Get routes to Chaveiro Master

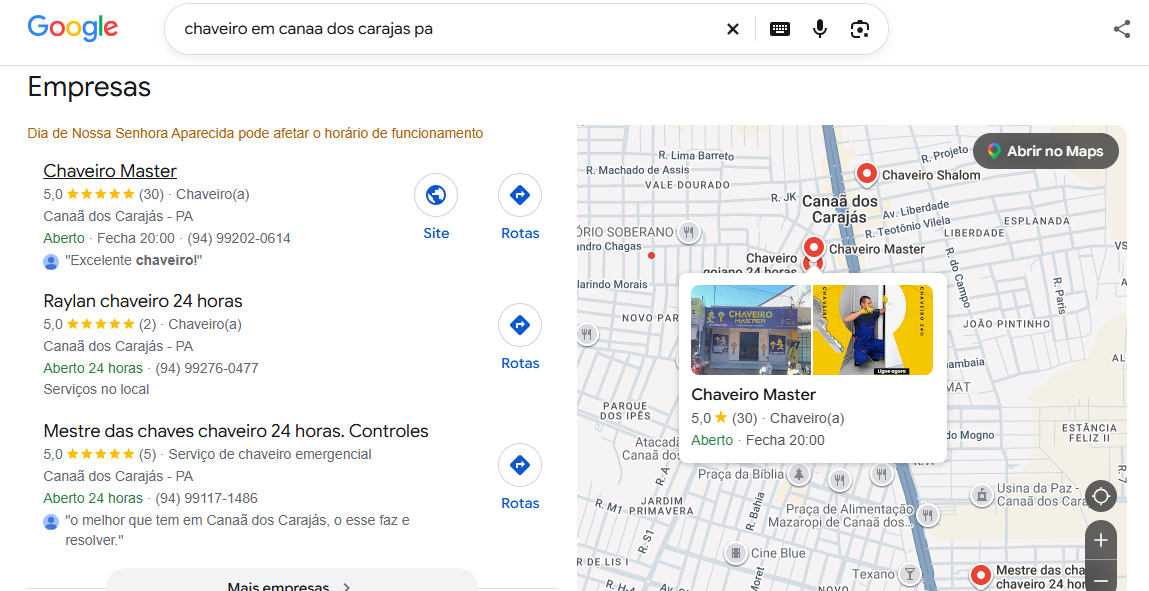click(x=520, y=196)
